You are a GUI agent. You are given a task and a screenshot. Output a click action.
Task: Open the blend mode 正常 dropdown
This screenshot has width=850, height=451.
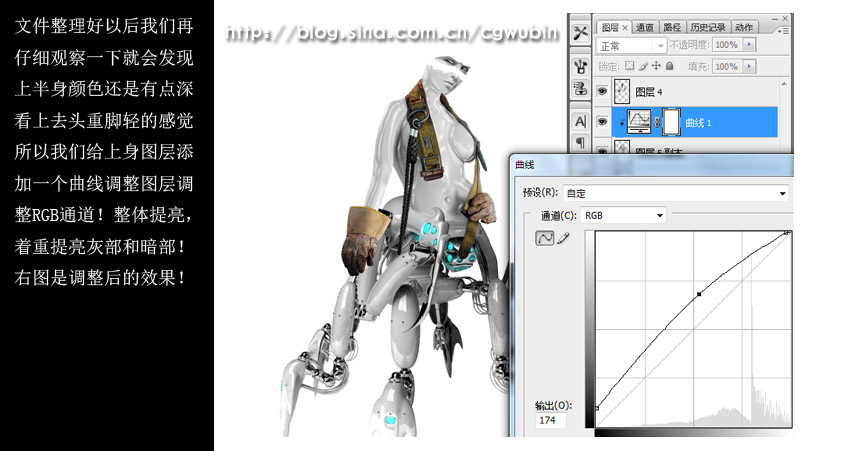coord(631,46)
